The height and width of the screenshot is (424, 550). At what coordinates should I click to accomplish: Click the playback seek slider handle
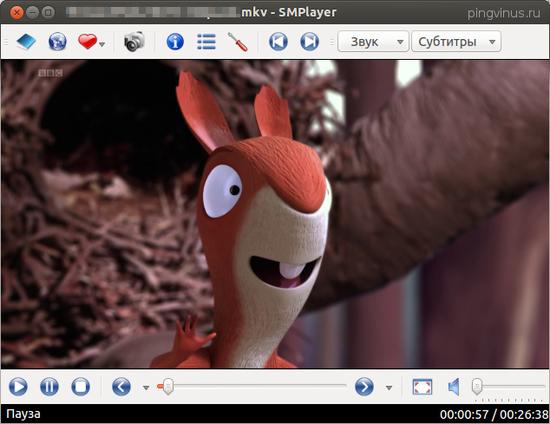point(168,386)
